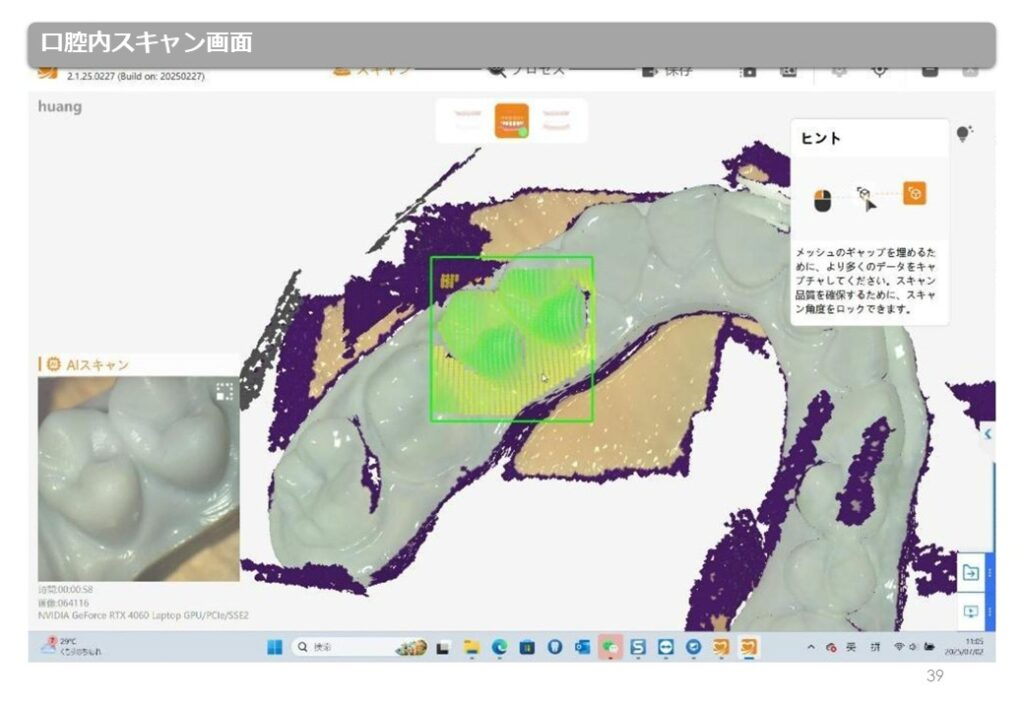Open the 保存 save step

[667, 71]
